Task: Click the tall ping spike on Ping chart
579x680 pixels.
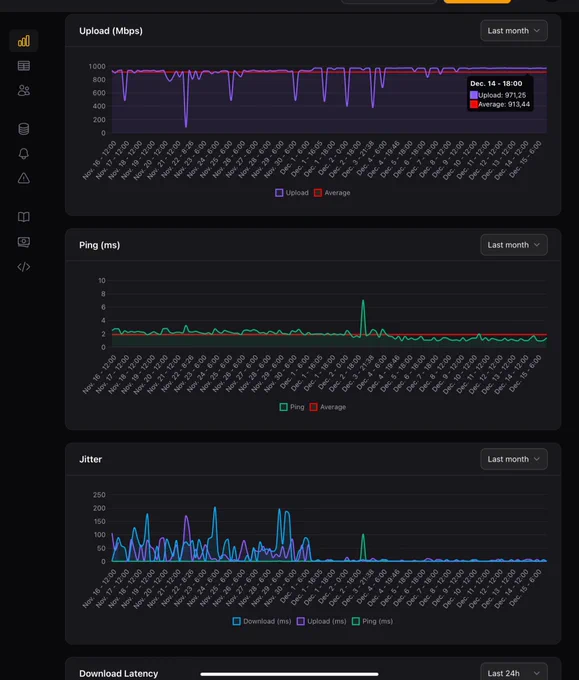Action: (363, 301)
